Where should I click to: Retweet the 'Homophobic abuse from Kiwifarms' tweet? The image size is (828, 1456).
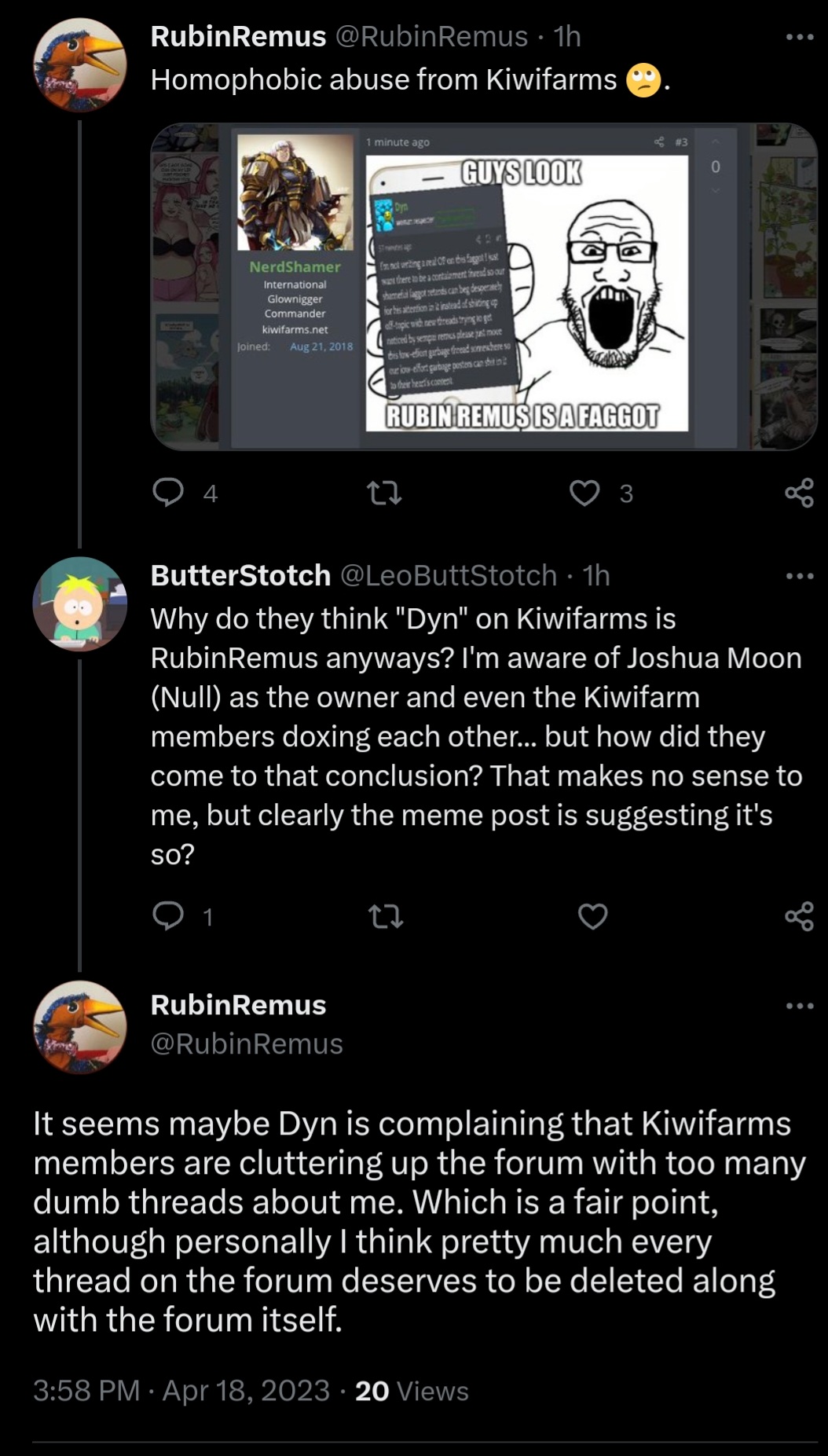tap(385, 493)
